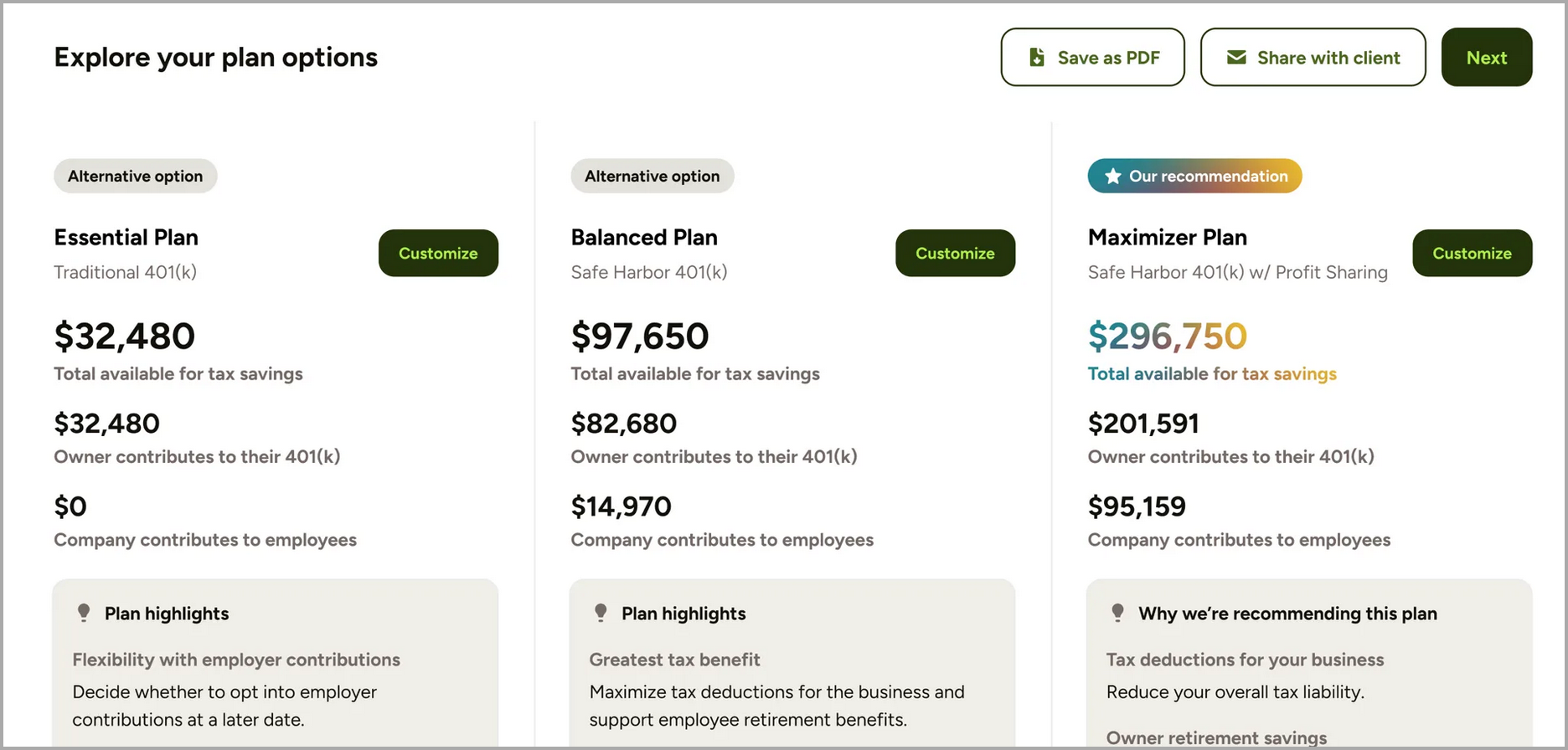The width and height of the screenshot is (1568, 750).
Task: Customize the Essential Plan
Action: 438,253
